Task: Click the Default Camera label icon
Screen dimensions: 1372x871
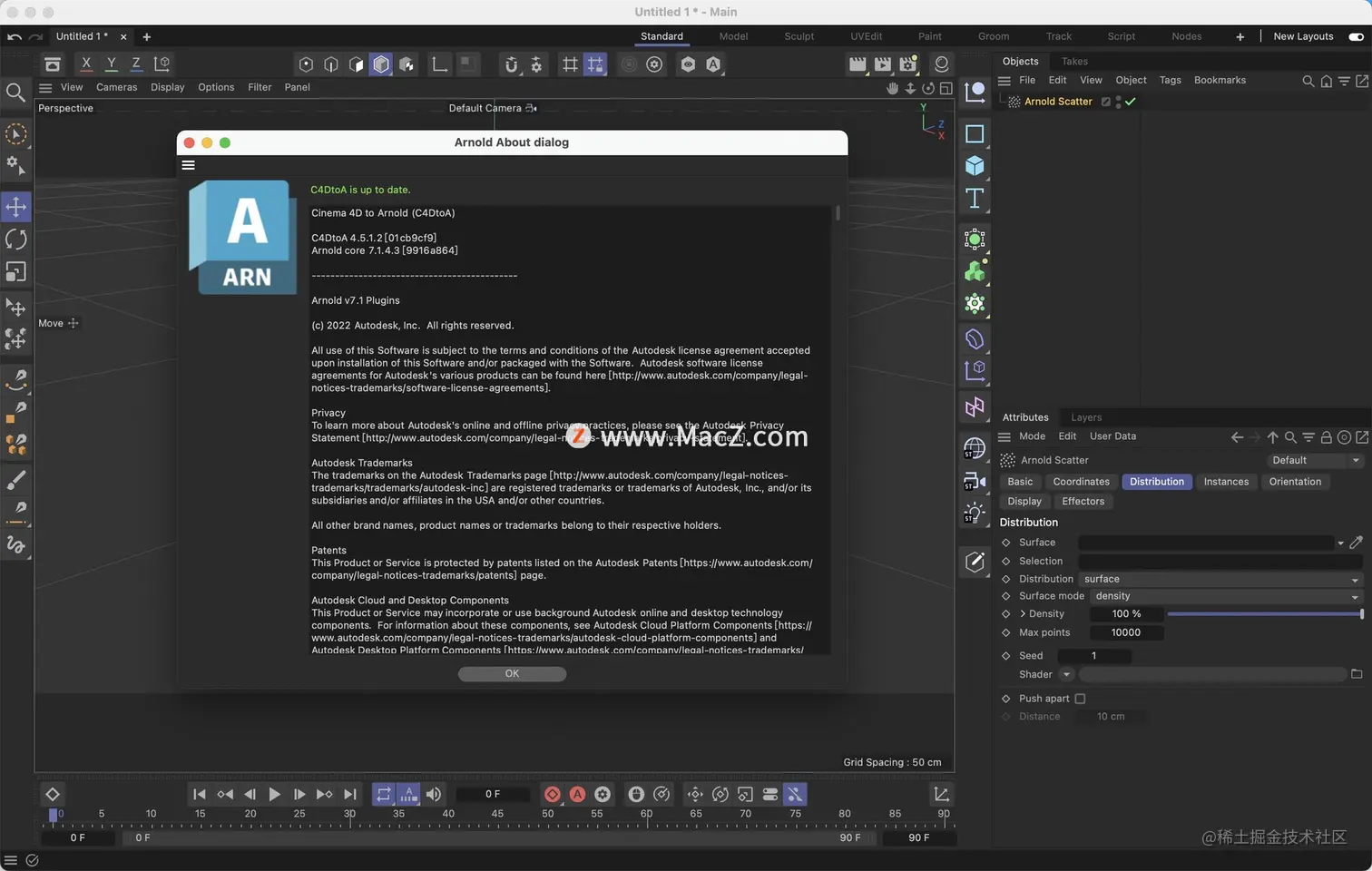Action: click(532, 108)
